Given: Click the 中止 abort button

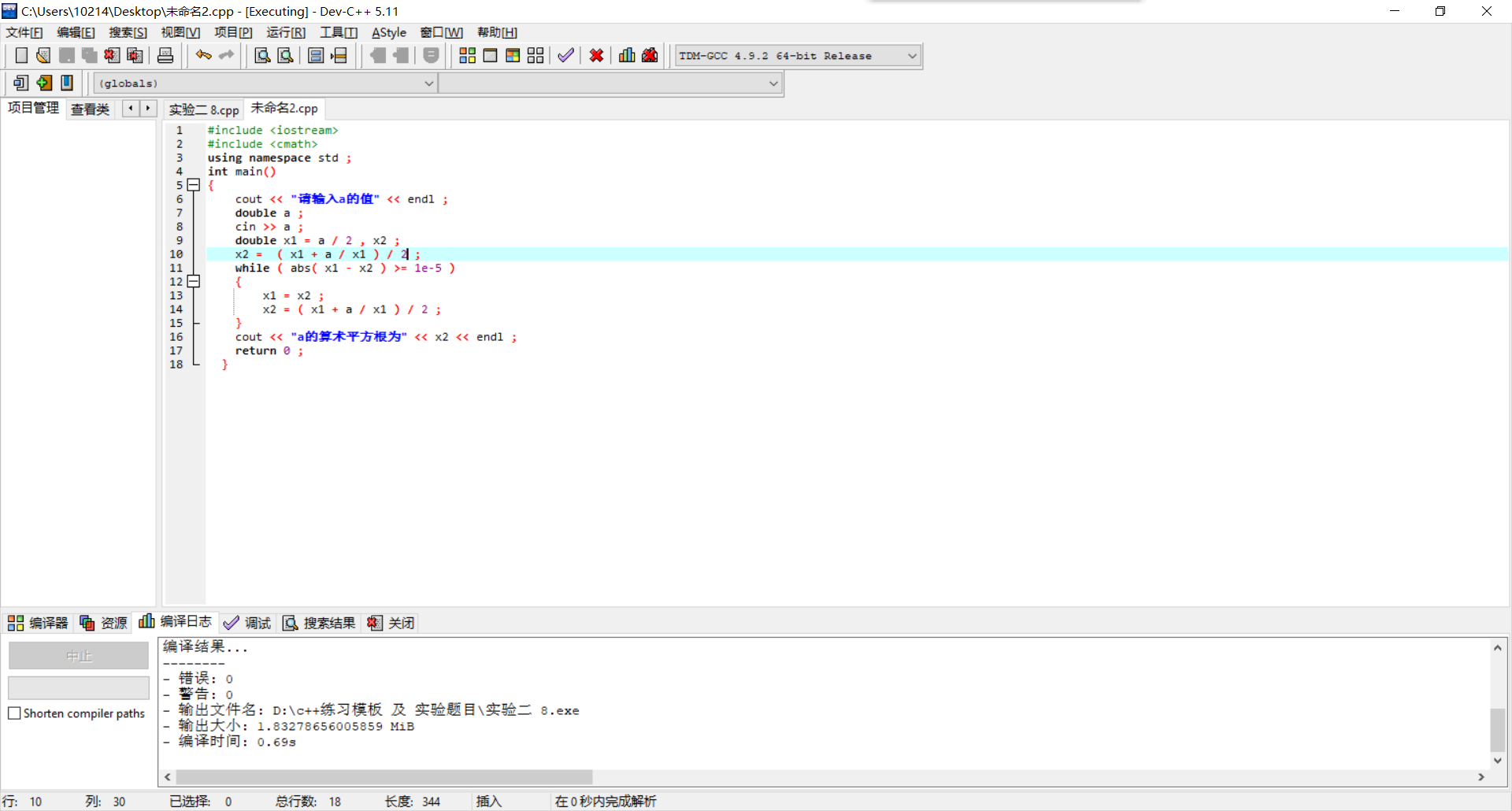Looking at the screenshot, I should tap(79, 656).
